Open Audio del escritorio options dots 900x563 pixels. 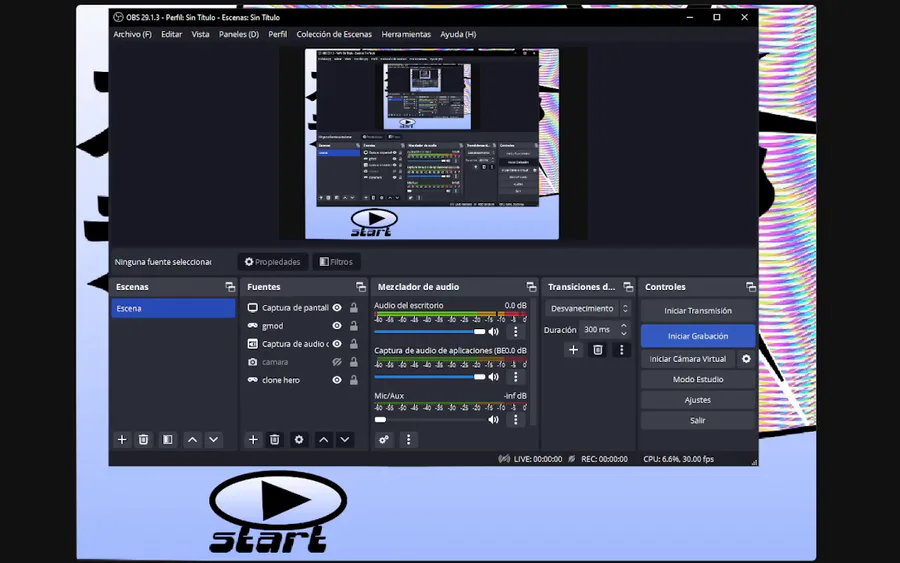[515, 332]
